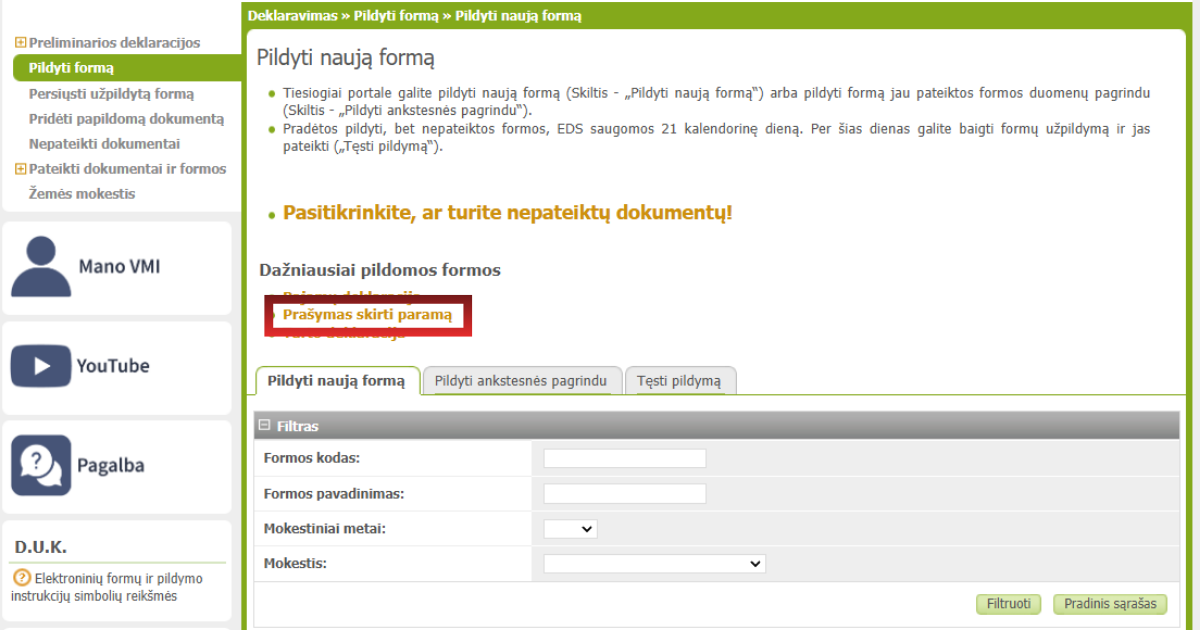The width and height of the screenshot is (1200, 630).
Task: Click the Formos kodas input field
Action: tap(624, 459)
